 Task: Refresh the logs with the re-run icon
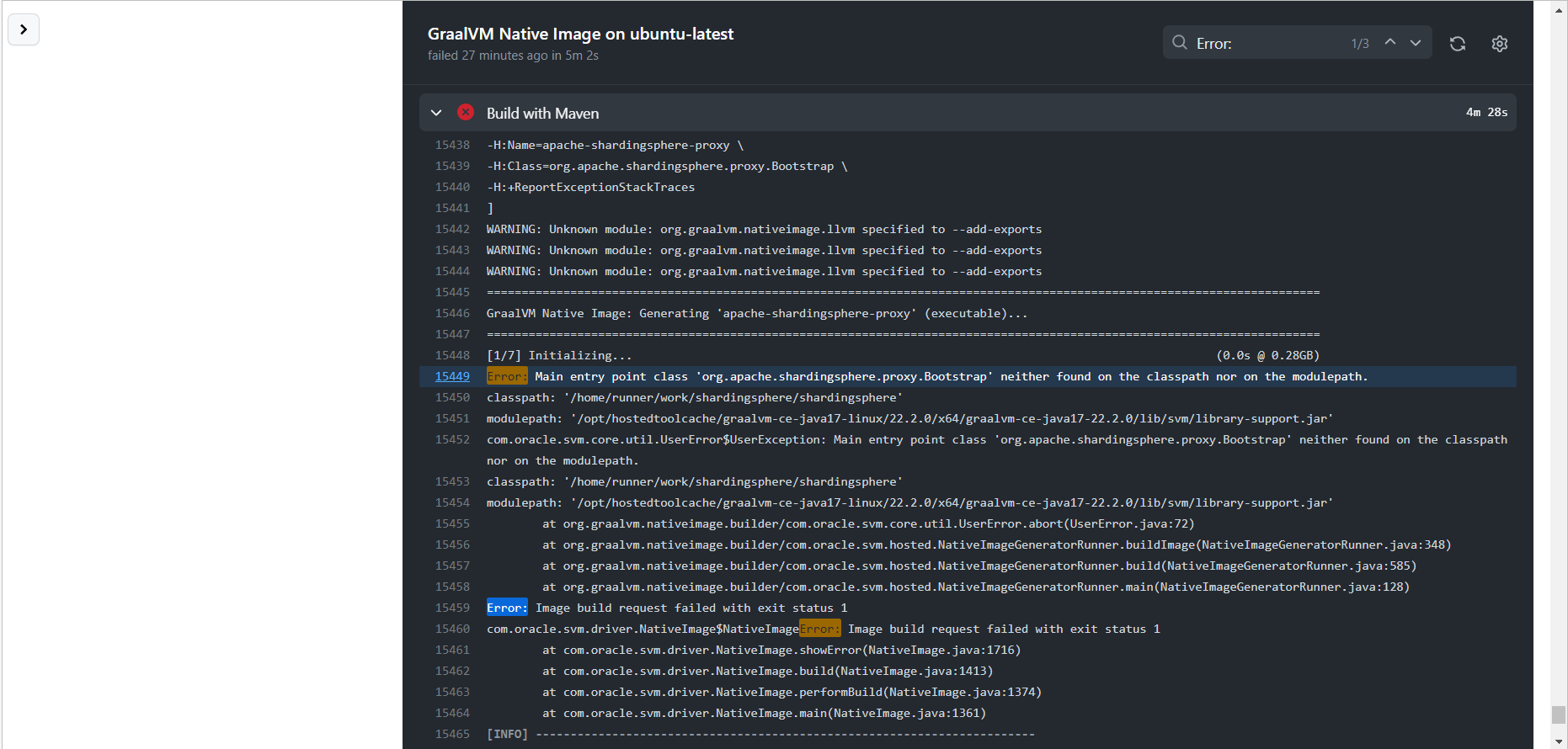pos(1458,44)
